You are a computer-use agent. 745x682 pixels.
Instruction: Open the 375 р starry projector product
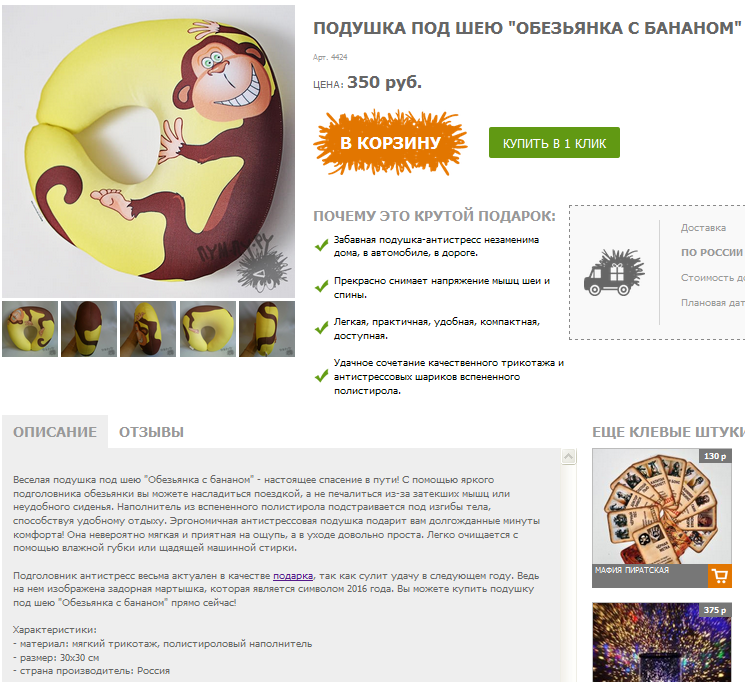(x=661, y=642)
